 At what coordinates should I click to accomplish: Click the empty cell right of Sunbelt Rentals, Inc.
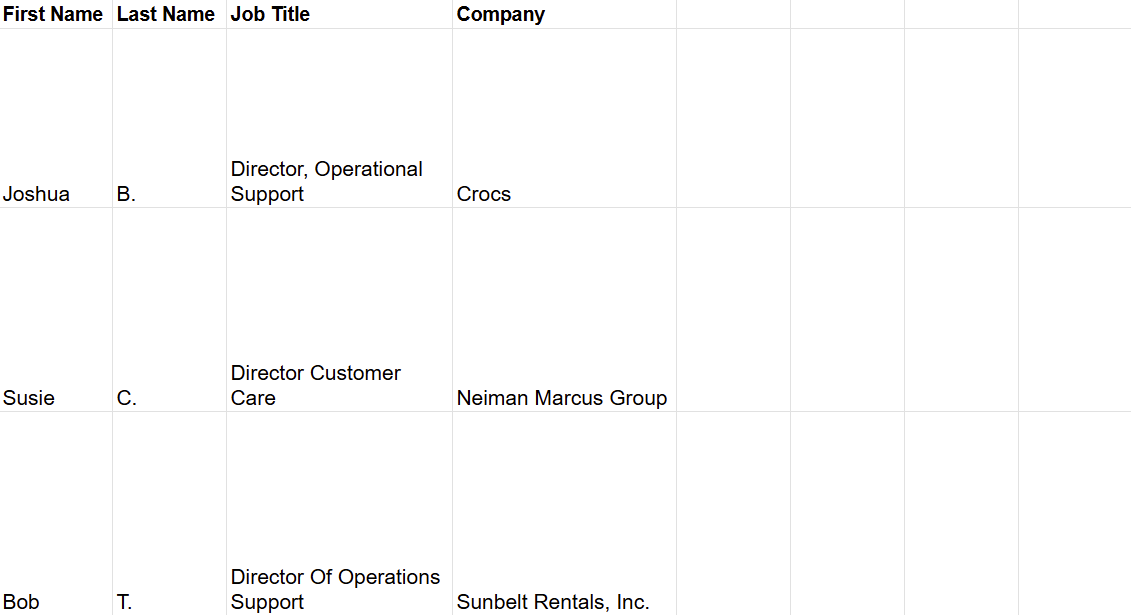tap(734, 513)
